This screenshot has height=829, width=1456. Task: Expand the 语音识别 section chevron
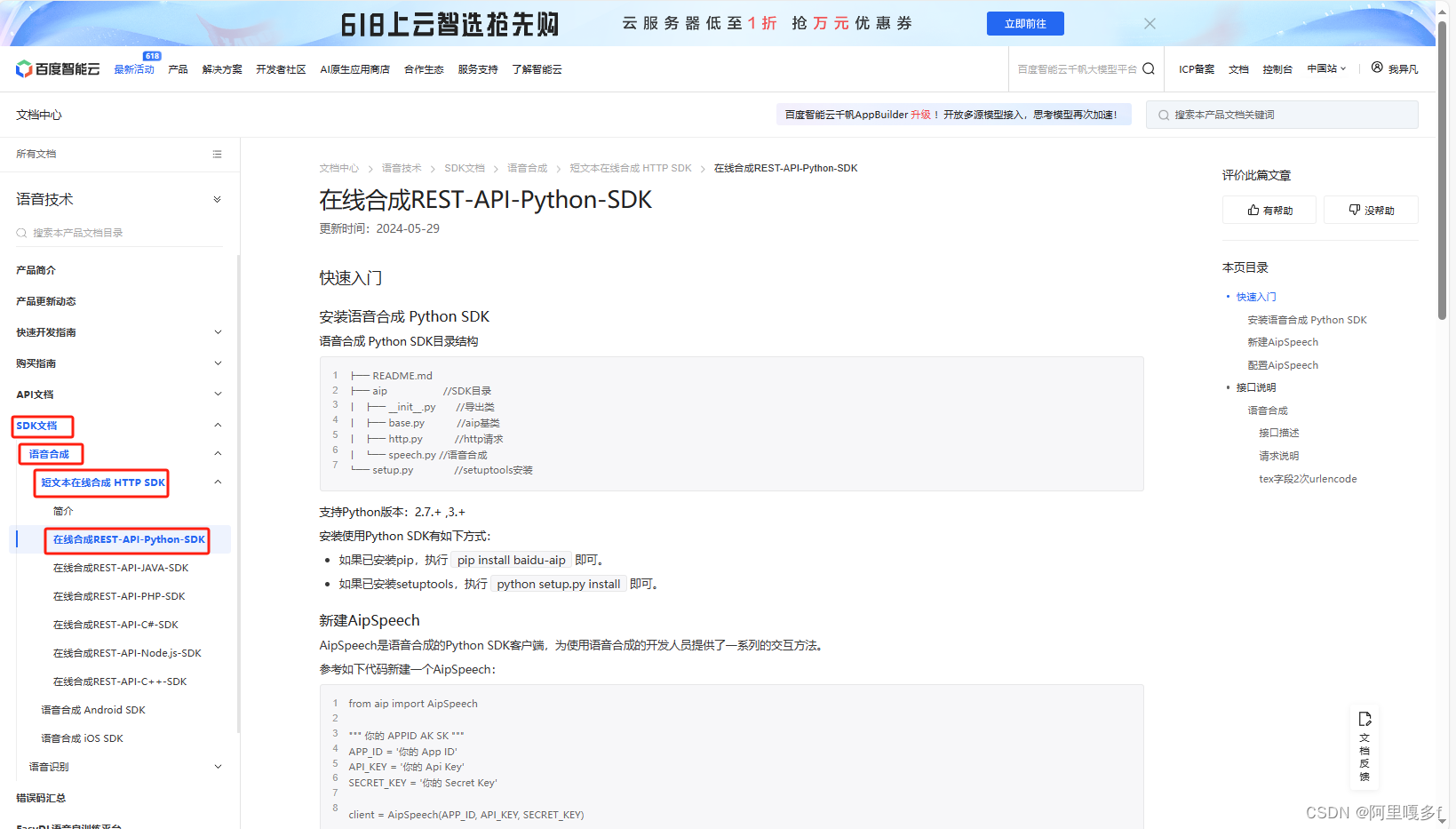(219, 766)
